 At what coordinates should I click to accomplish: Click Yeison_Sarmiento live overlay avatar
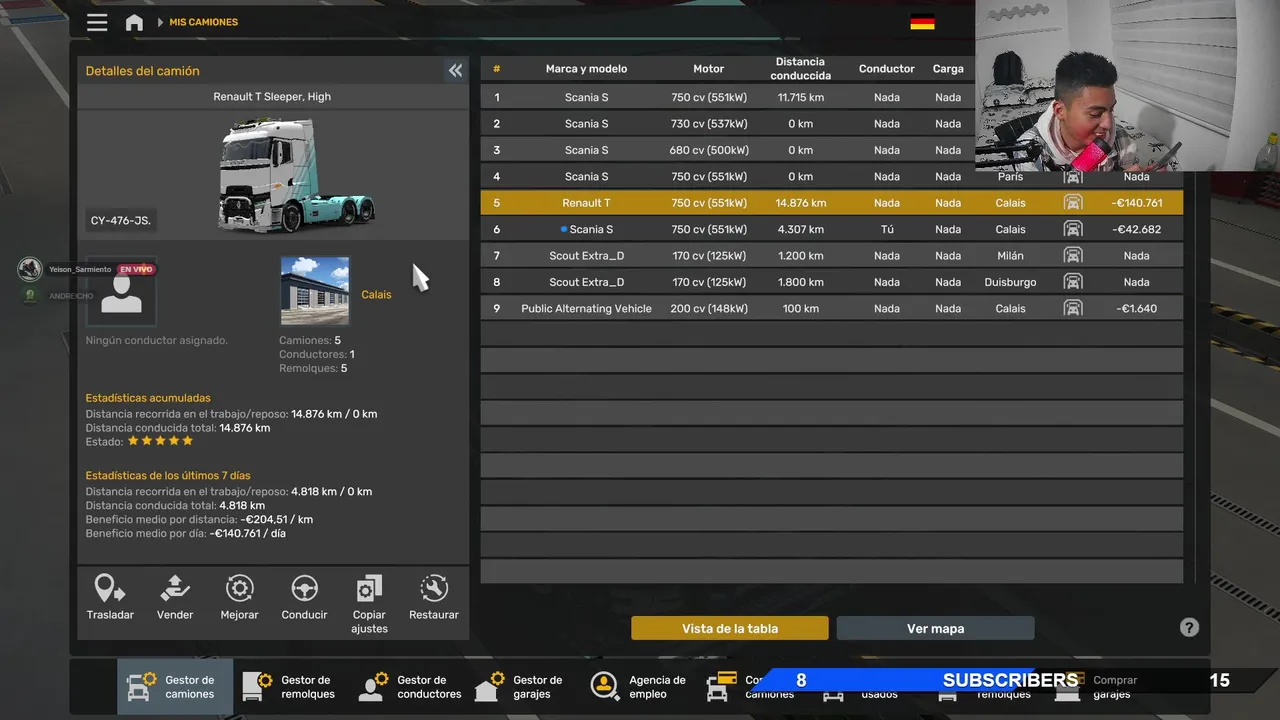(29, 269)
